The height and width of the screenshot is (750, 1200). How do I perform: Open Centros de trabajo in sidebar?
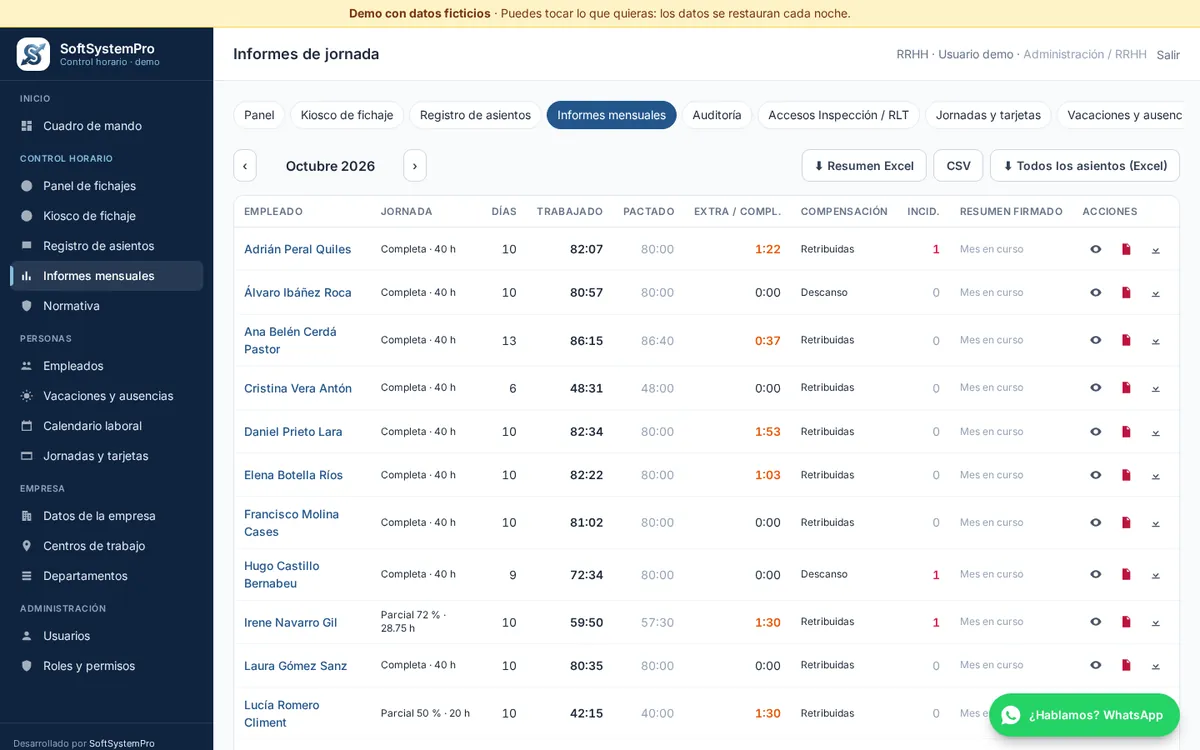(x=106, y=546)
